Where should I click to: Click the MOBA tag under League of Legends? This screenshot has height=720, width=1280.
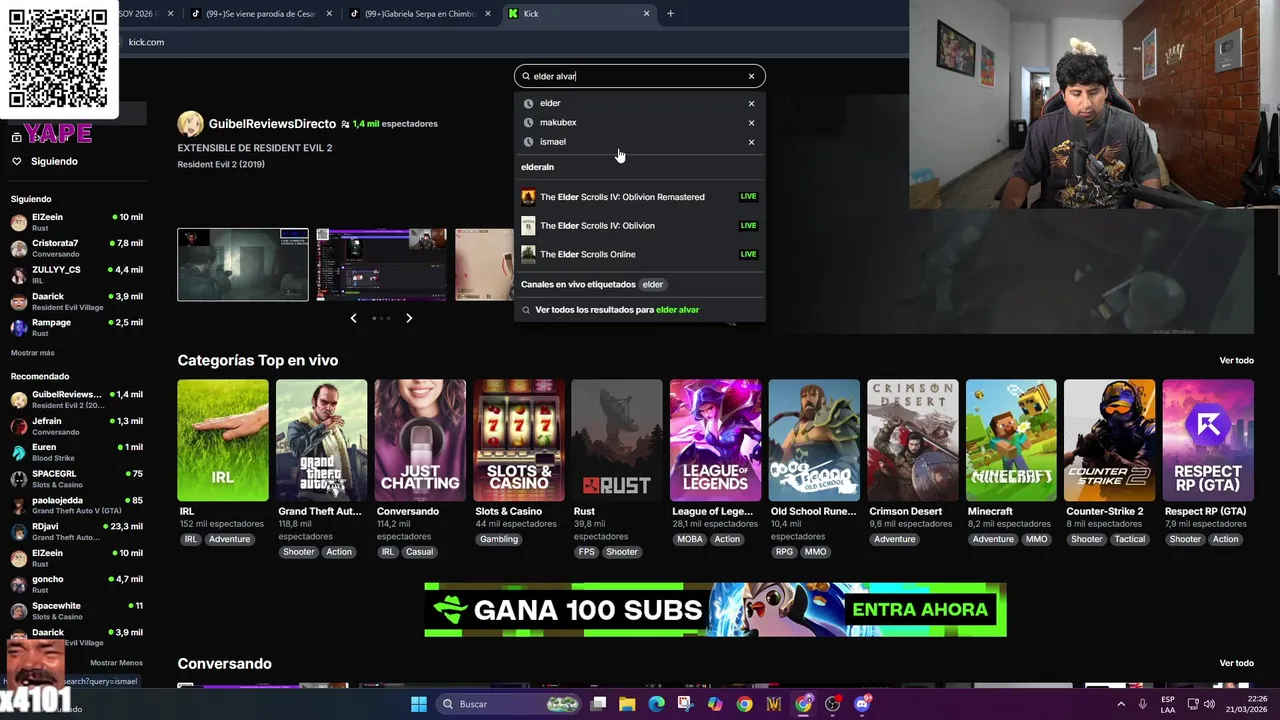pos(690,539)
